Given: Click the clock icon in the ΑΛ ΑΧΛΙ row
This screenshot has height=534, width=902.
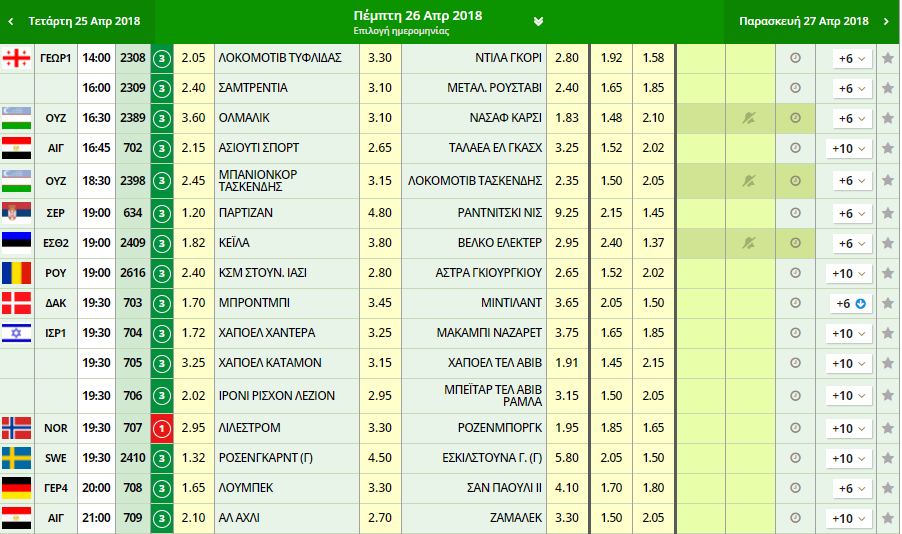Looking at the screenshot, I should (x=795, y=518).
